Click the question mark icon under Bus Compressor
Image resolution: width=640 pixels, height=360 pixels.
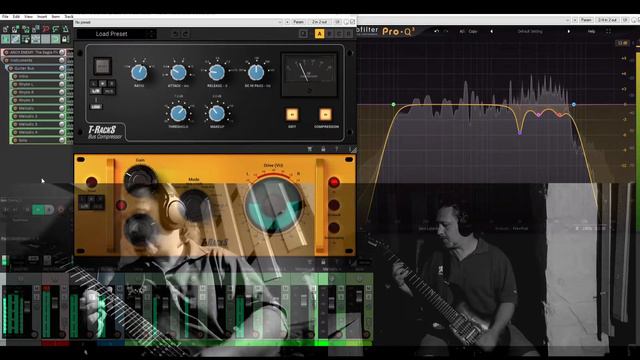click(336, 149)
